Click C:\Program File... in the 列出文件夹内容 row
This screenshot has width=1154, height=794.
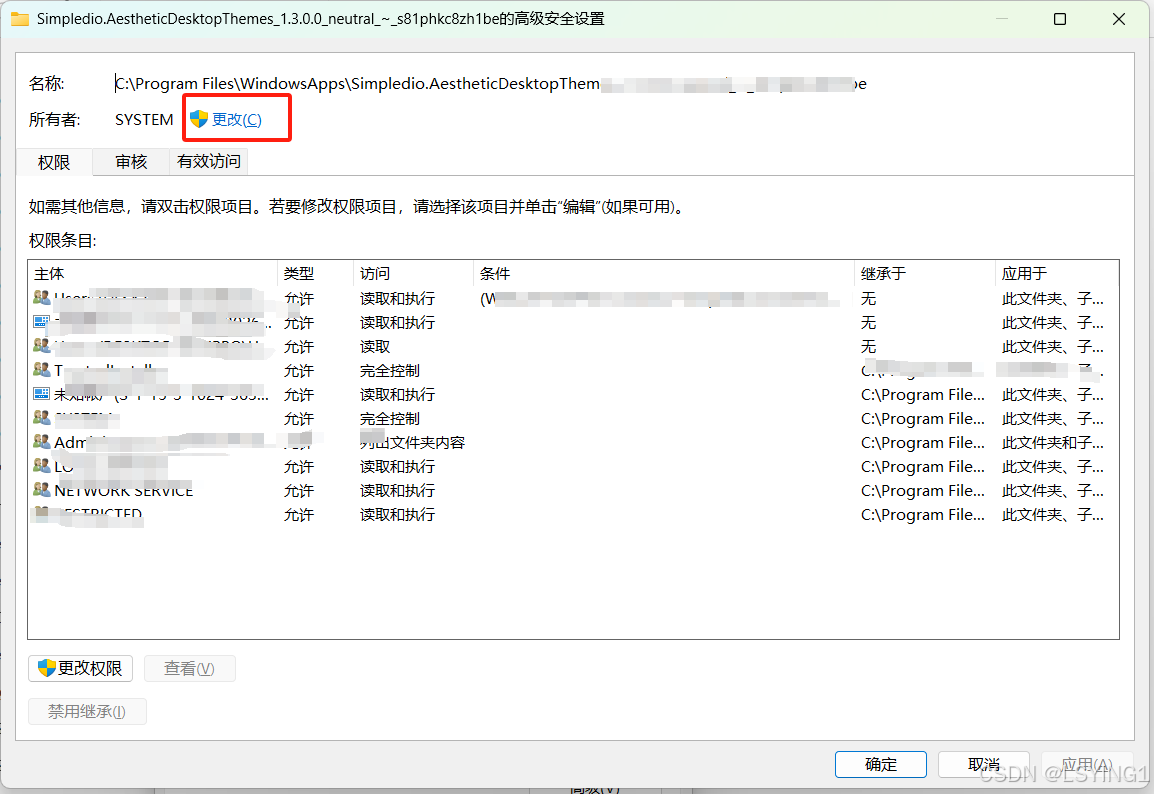(922, 443)
